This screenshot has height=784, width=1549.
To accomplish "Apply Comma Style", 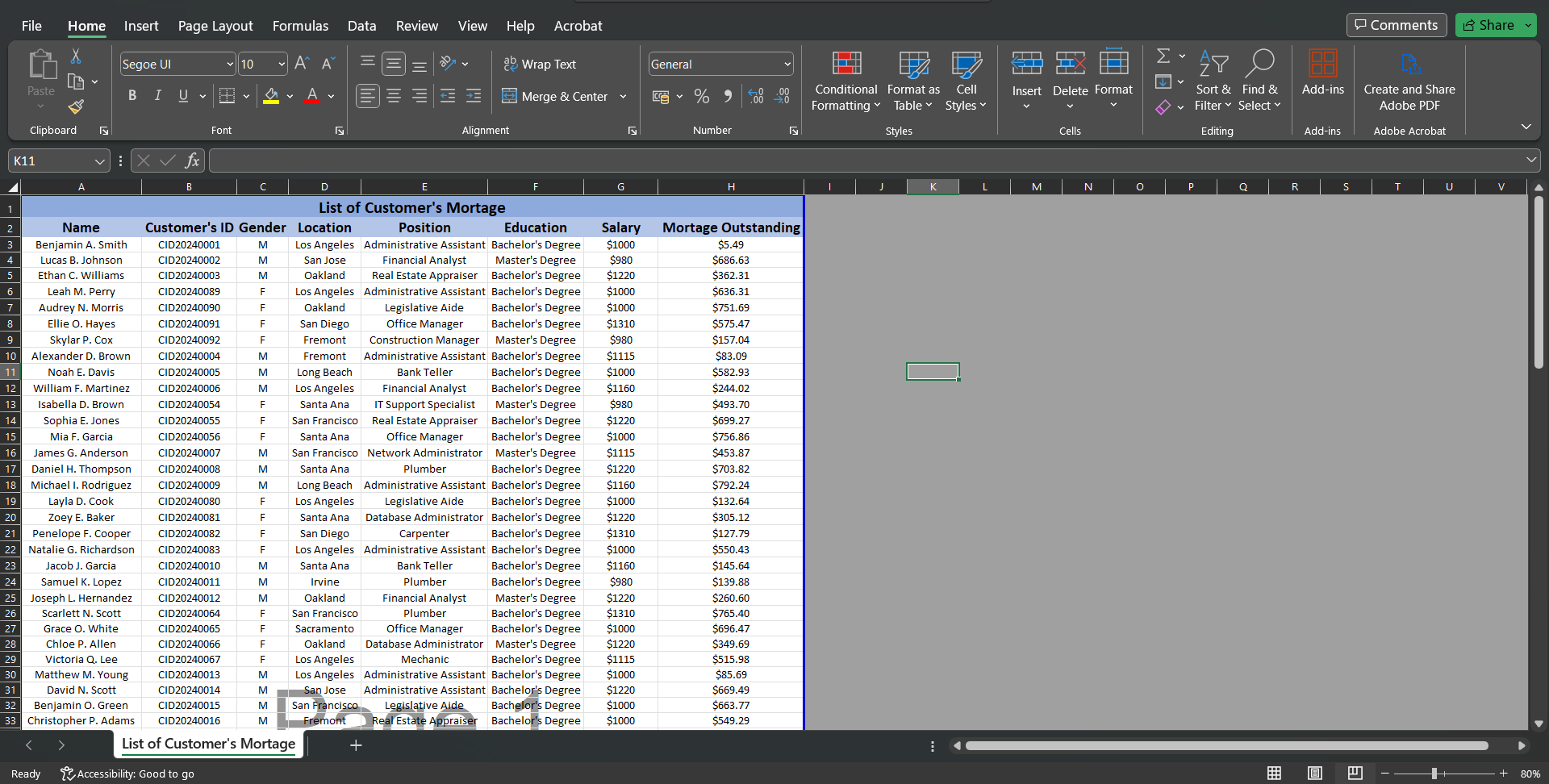I will (x=728, y=97).
